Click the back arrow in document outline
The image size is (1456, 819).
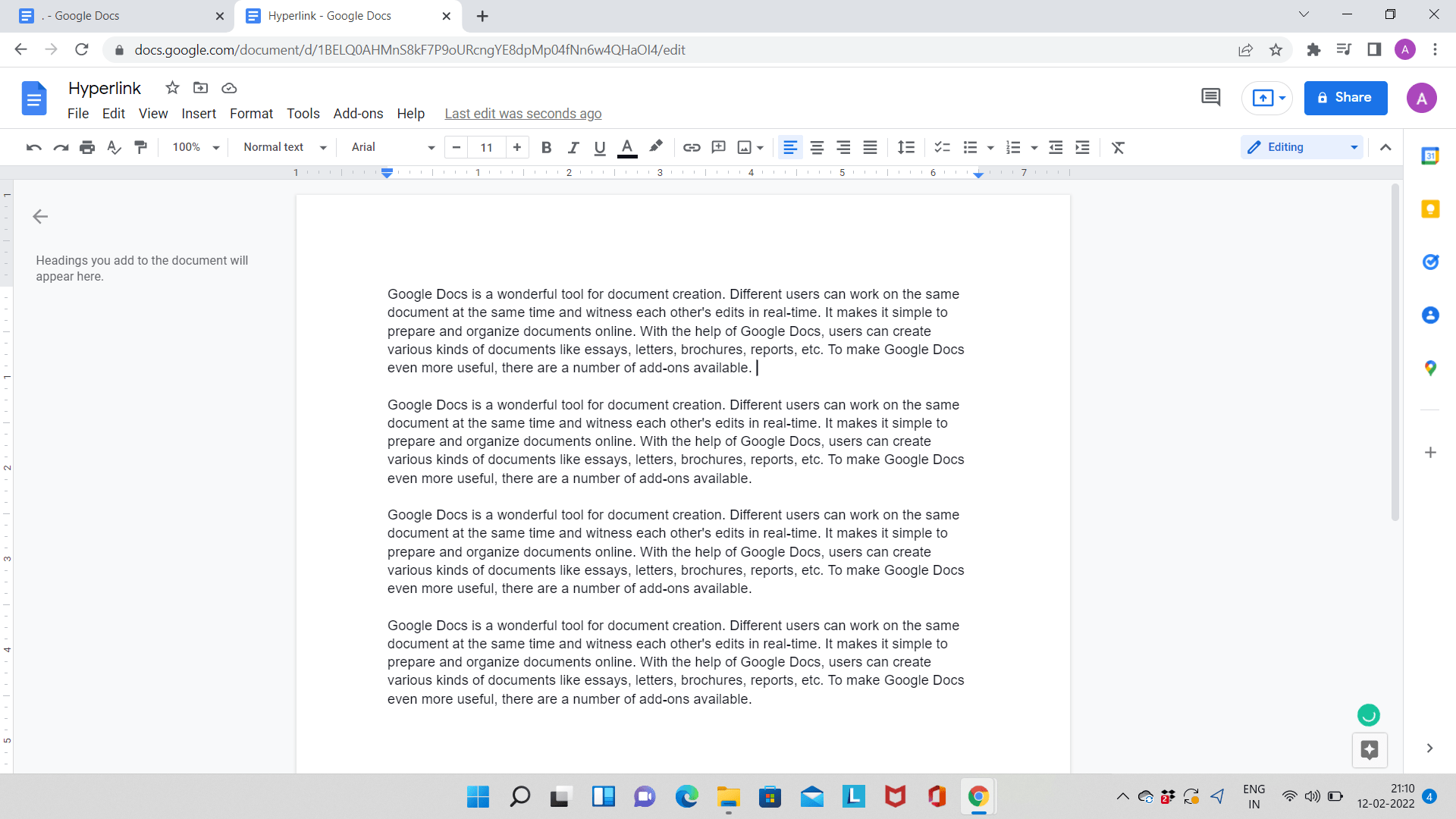40,216
